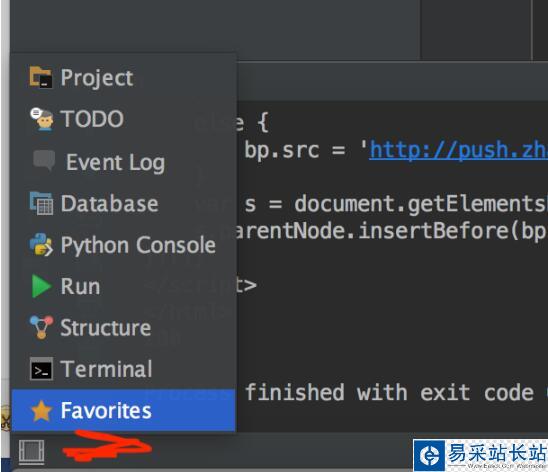
Task: Select the highlighted Favorites entry
Action: pyautogui.click(x=124, y=410)
